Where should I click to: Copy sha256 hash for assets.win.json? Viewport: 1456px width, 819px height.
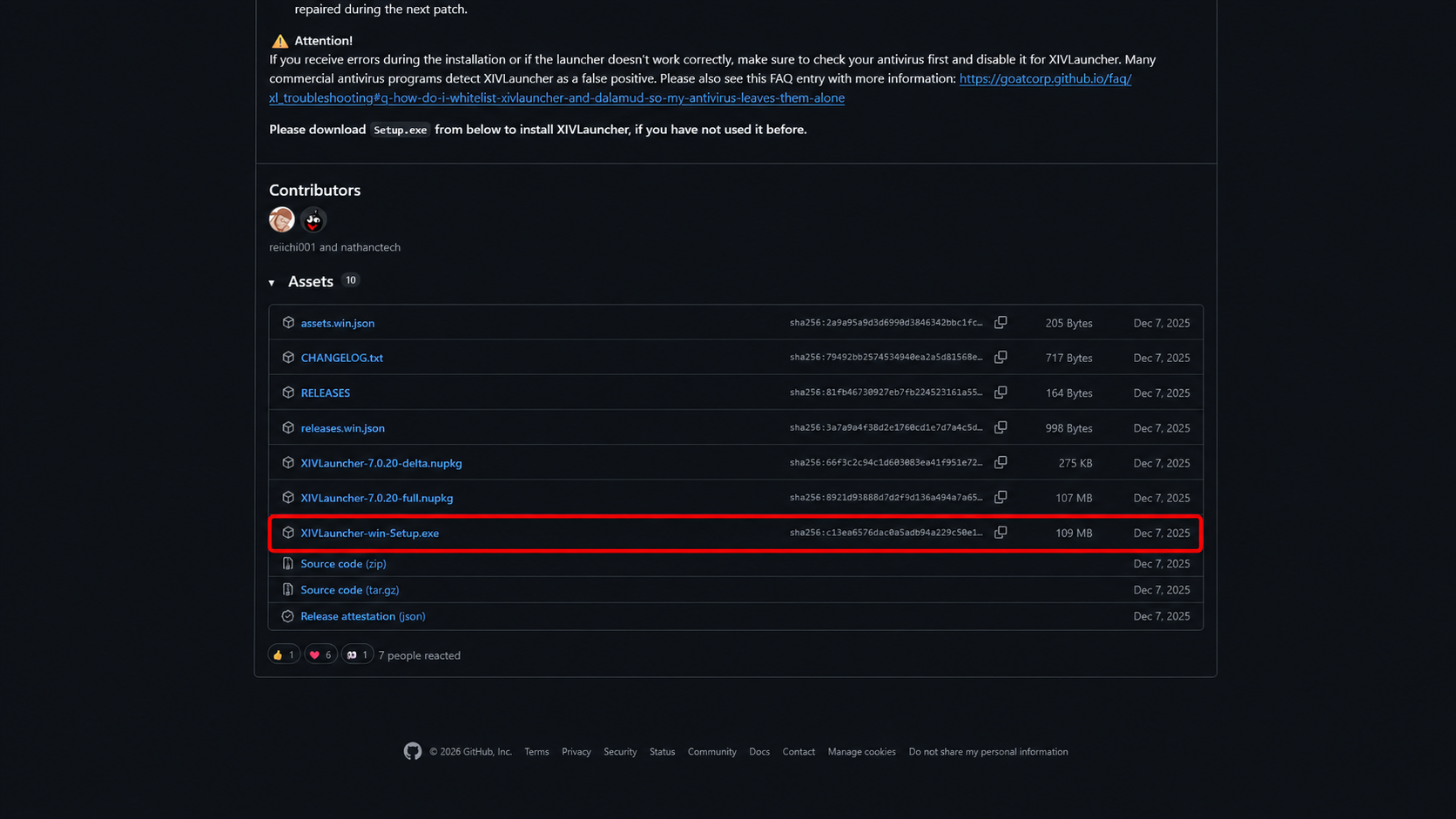point(1001,323)
